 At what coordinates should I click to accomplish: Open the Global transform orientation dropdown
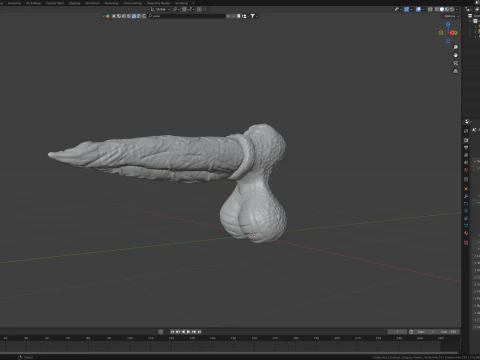(x=160, y=9)
